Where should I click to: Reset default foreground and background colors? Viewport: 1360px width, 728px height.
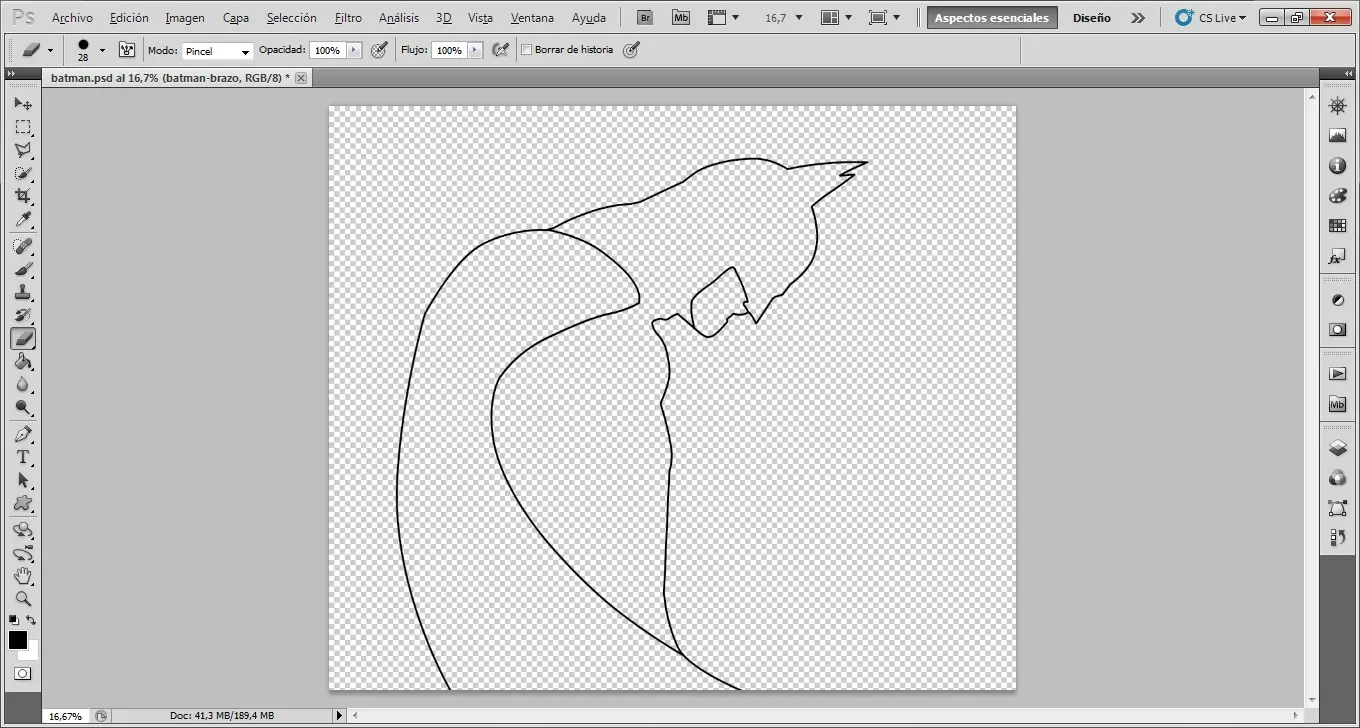[x=14, y=620]
